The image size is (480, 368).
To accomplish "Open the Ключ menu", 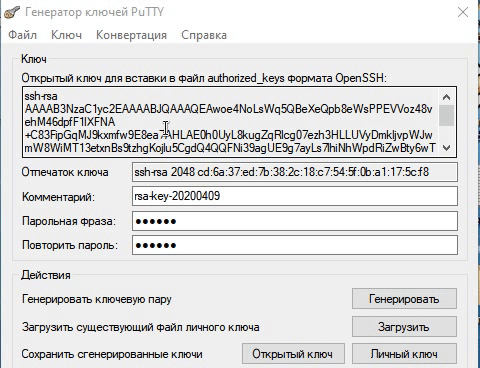I will [66, 35].
